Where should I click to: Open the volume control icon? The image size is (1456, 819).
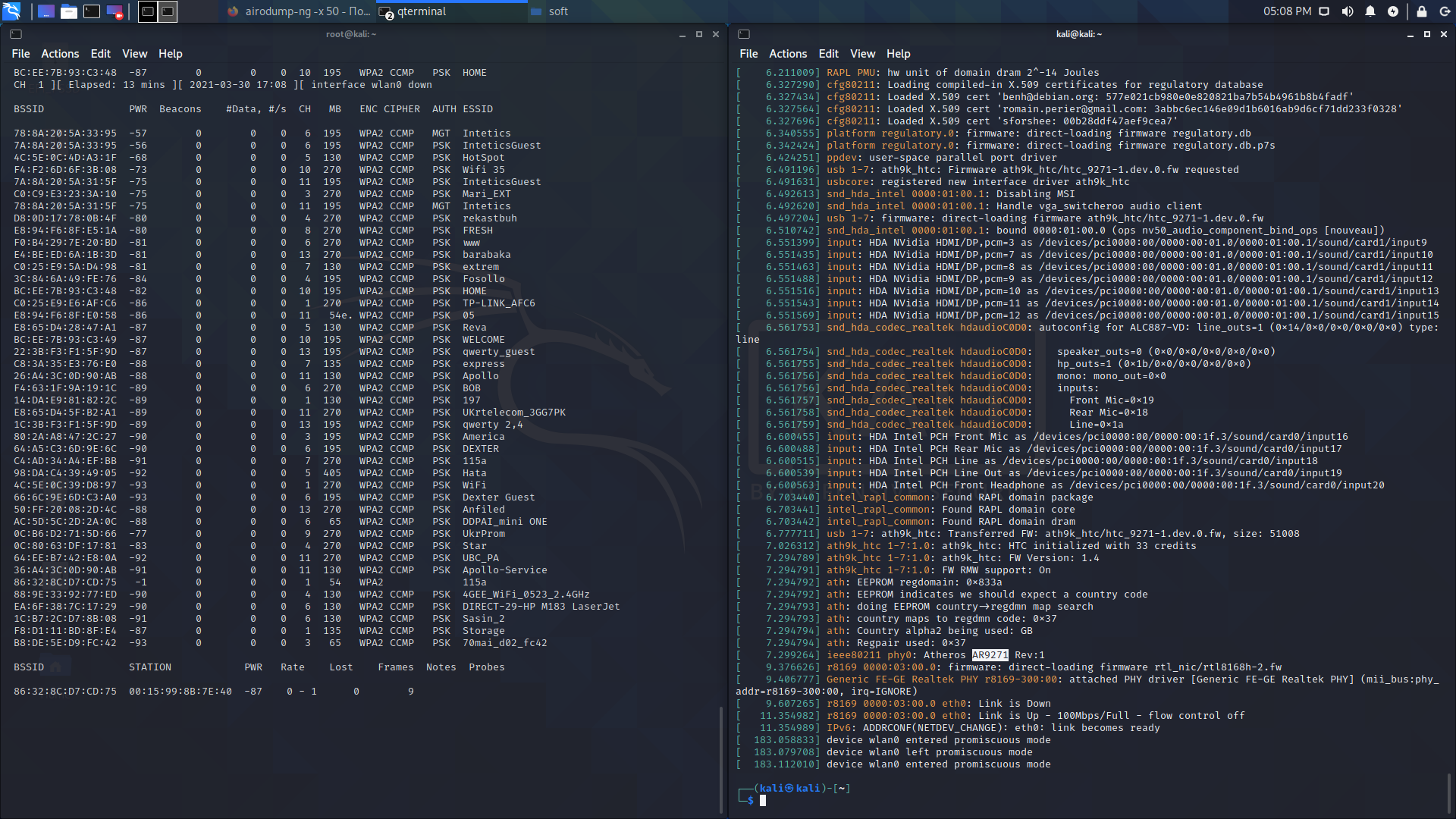[1347, 11]
